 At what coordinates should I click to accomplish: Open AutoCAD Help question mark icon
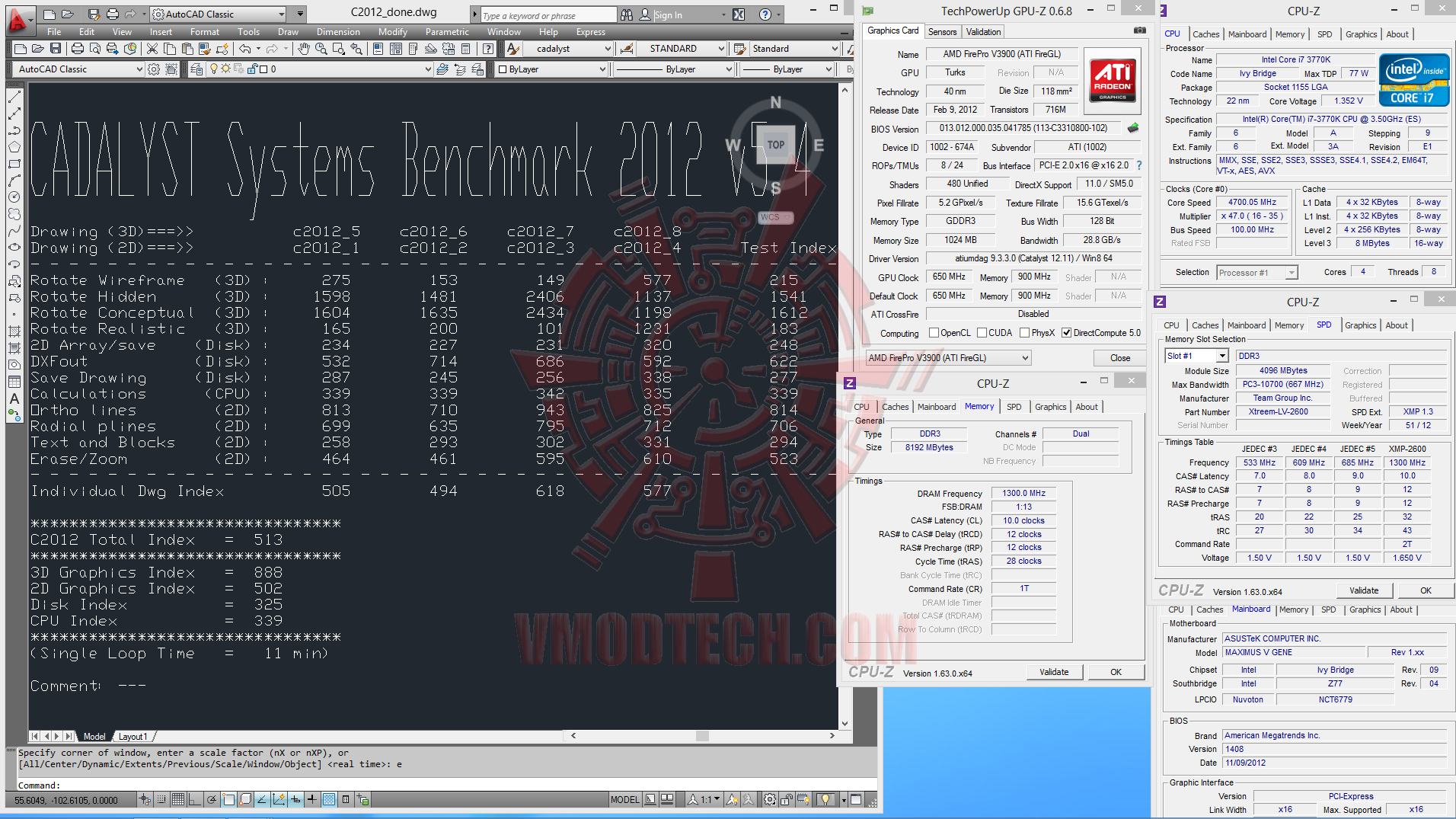click(489, 49)
